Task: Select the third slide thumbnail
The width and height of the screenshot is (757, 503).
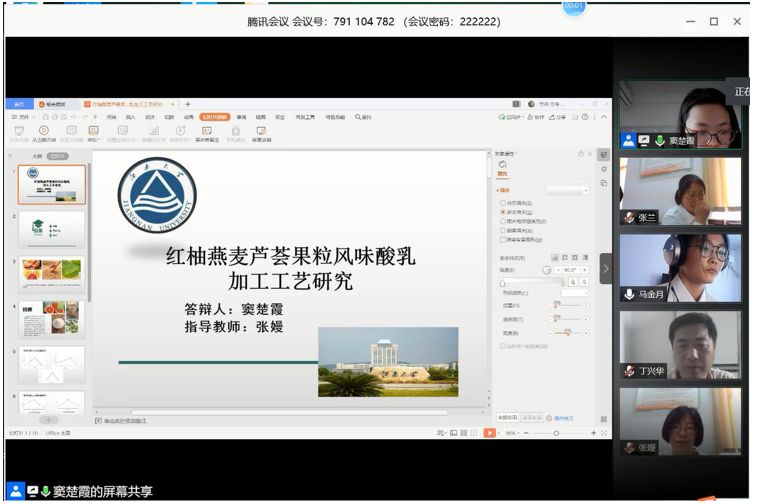Action: pos(52,274)
